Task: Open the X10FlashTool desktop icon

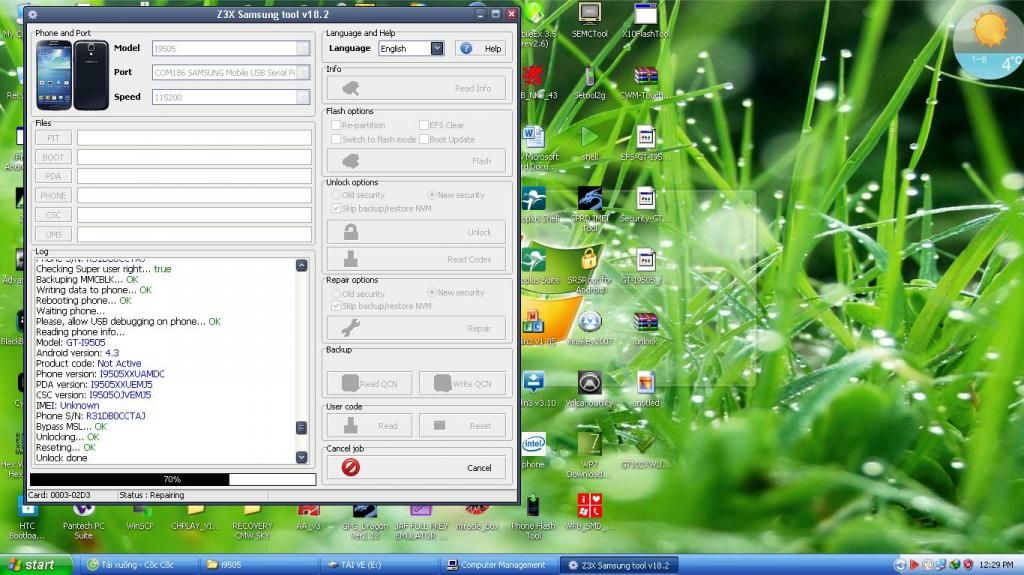Action: click(645, 21)
